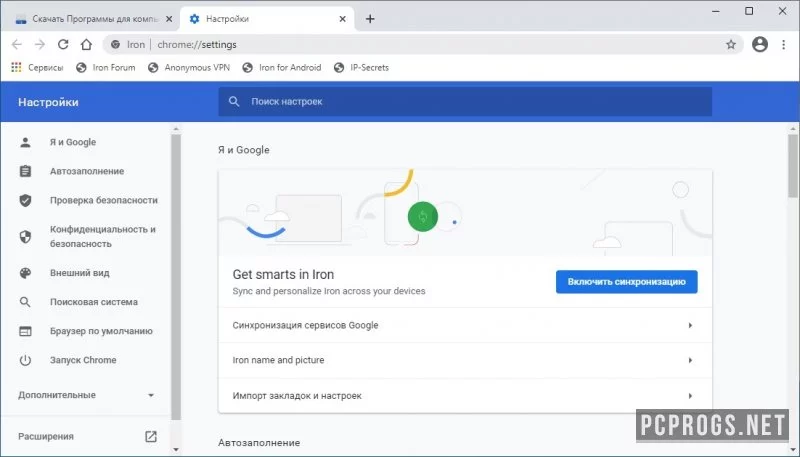Reload the page with the refresh icon
The width and height of the screenshot is (800, 457).
(x=63, y=45)
